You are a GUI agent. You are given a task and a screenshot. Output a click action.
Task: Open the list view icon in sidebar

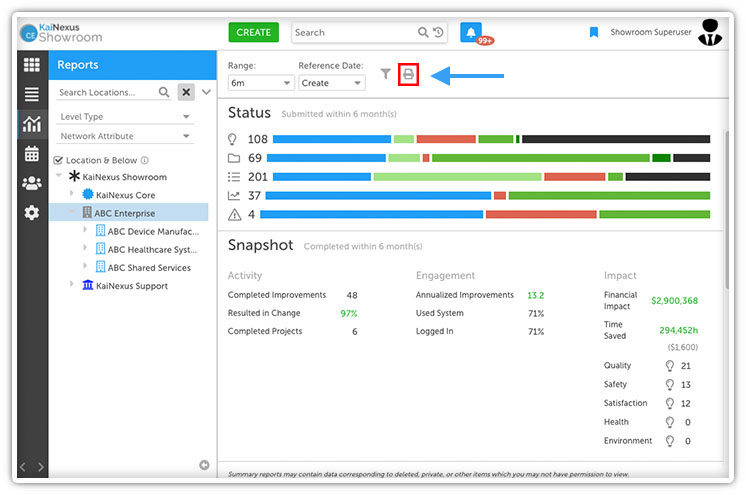[x=32, y=94]
